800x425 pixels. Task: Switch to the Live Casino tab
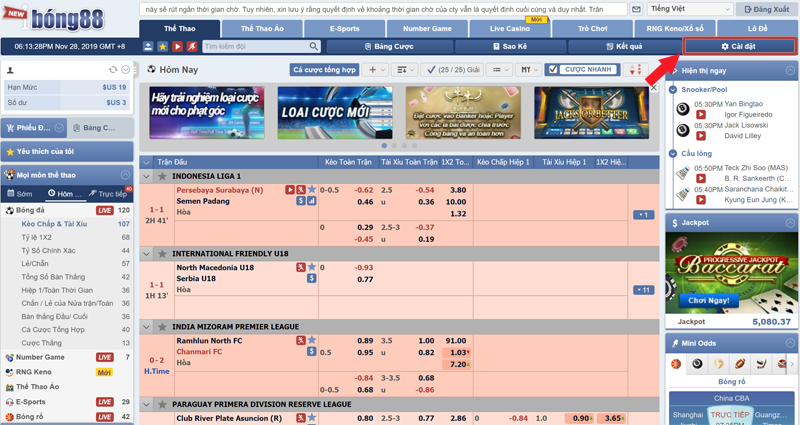510,29
